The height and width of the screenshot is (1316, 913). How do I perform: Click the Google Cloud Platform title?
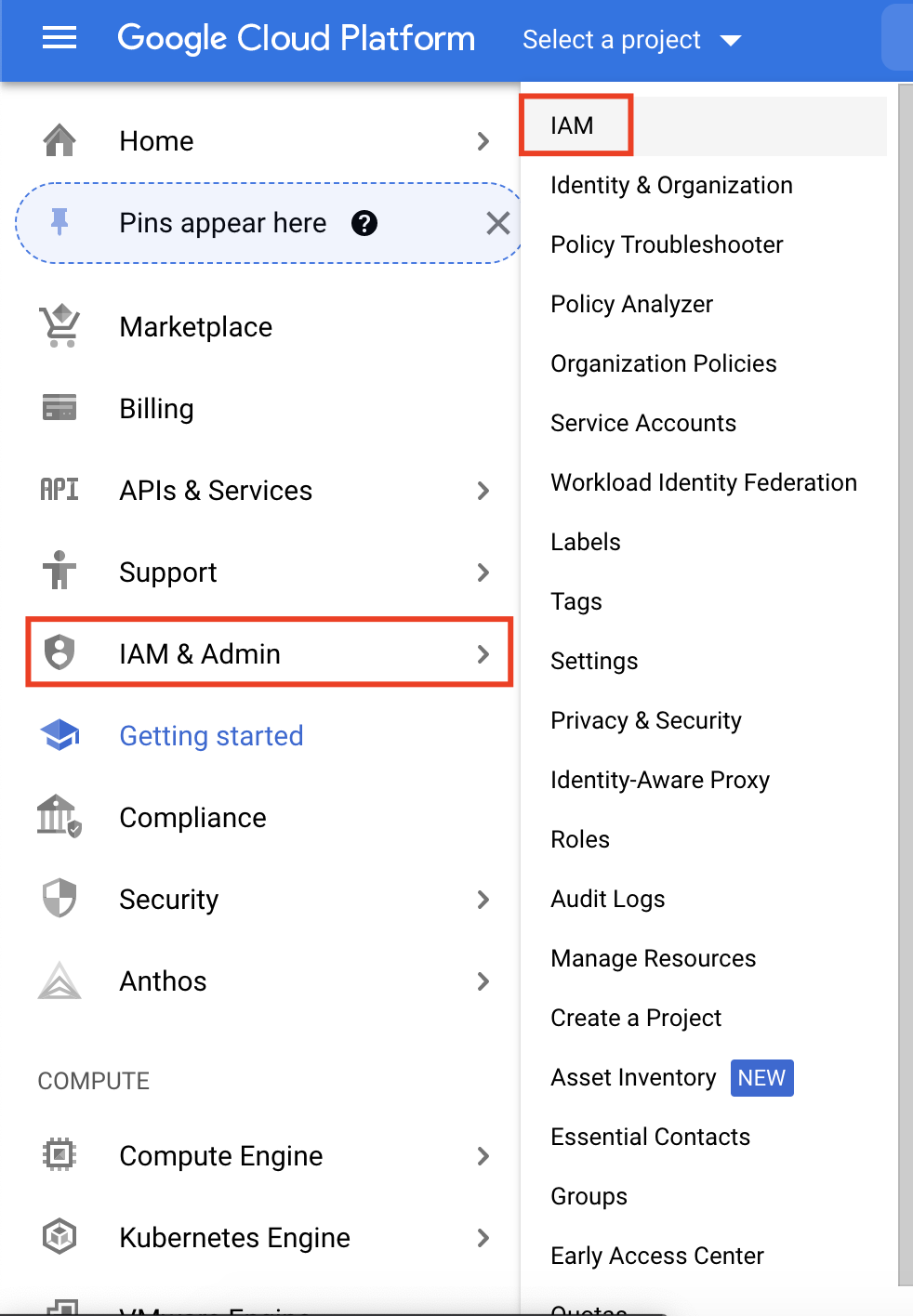point(296,39)
